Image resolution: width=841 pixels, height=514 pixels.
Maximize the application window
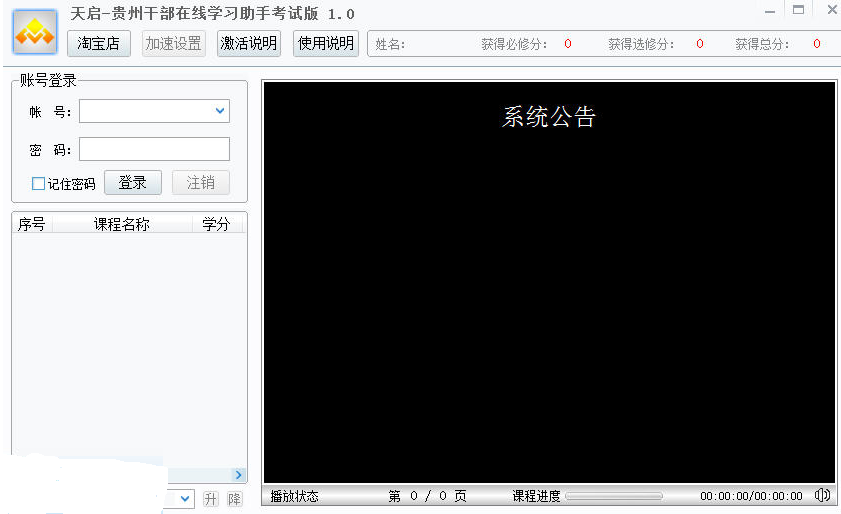(x=798, y=10)
